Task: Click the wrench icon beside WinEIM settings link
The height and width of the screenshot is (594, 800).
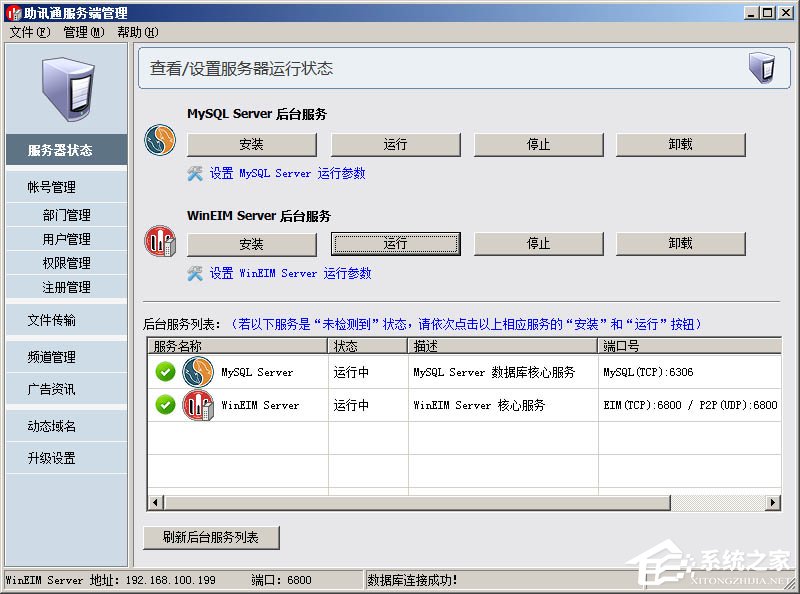Action: 196,272
